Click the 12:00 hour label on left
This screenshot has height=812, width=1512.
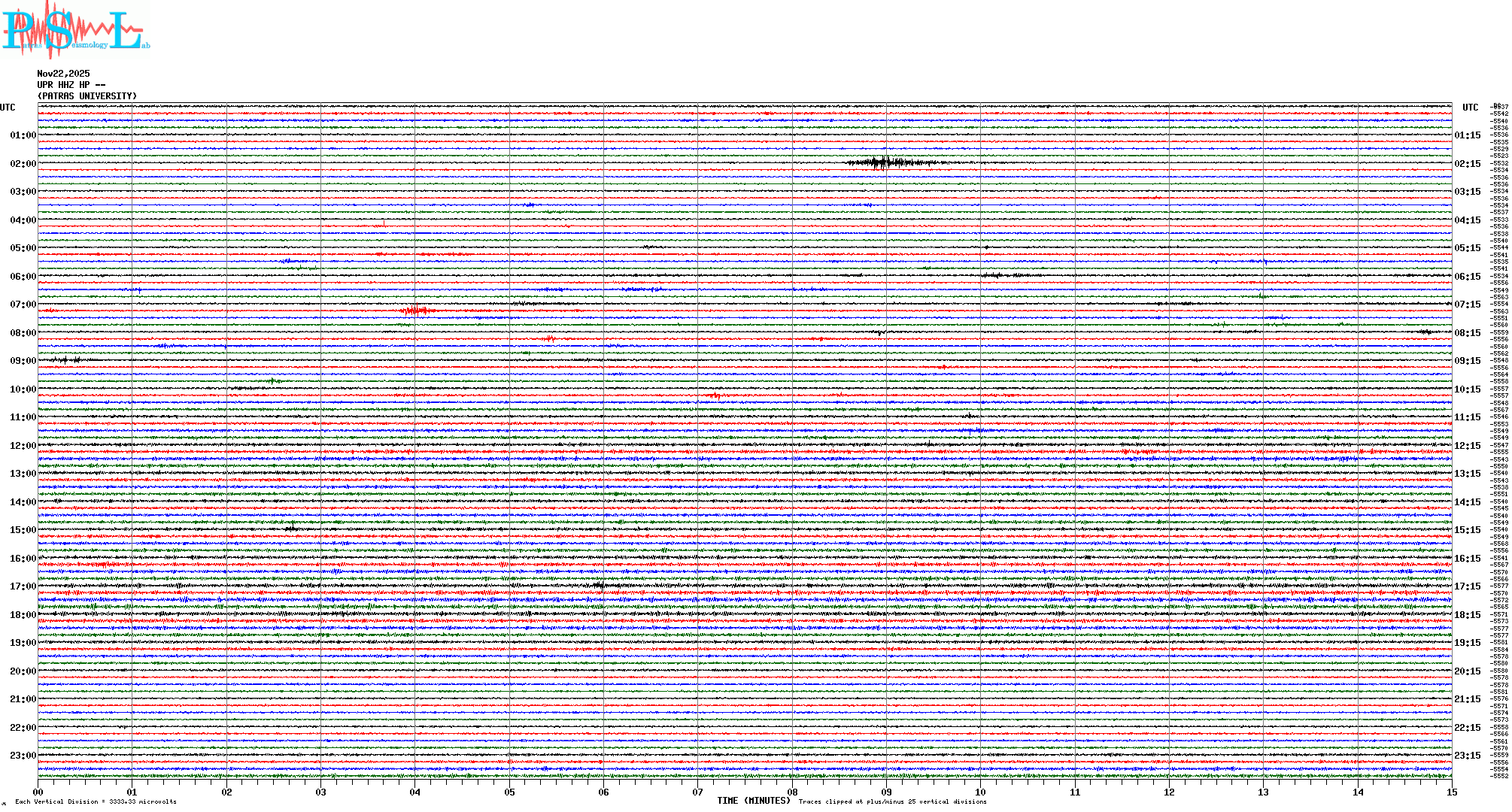tap(23, 446)
